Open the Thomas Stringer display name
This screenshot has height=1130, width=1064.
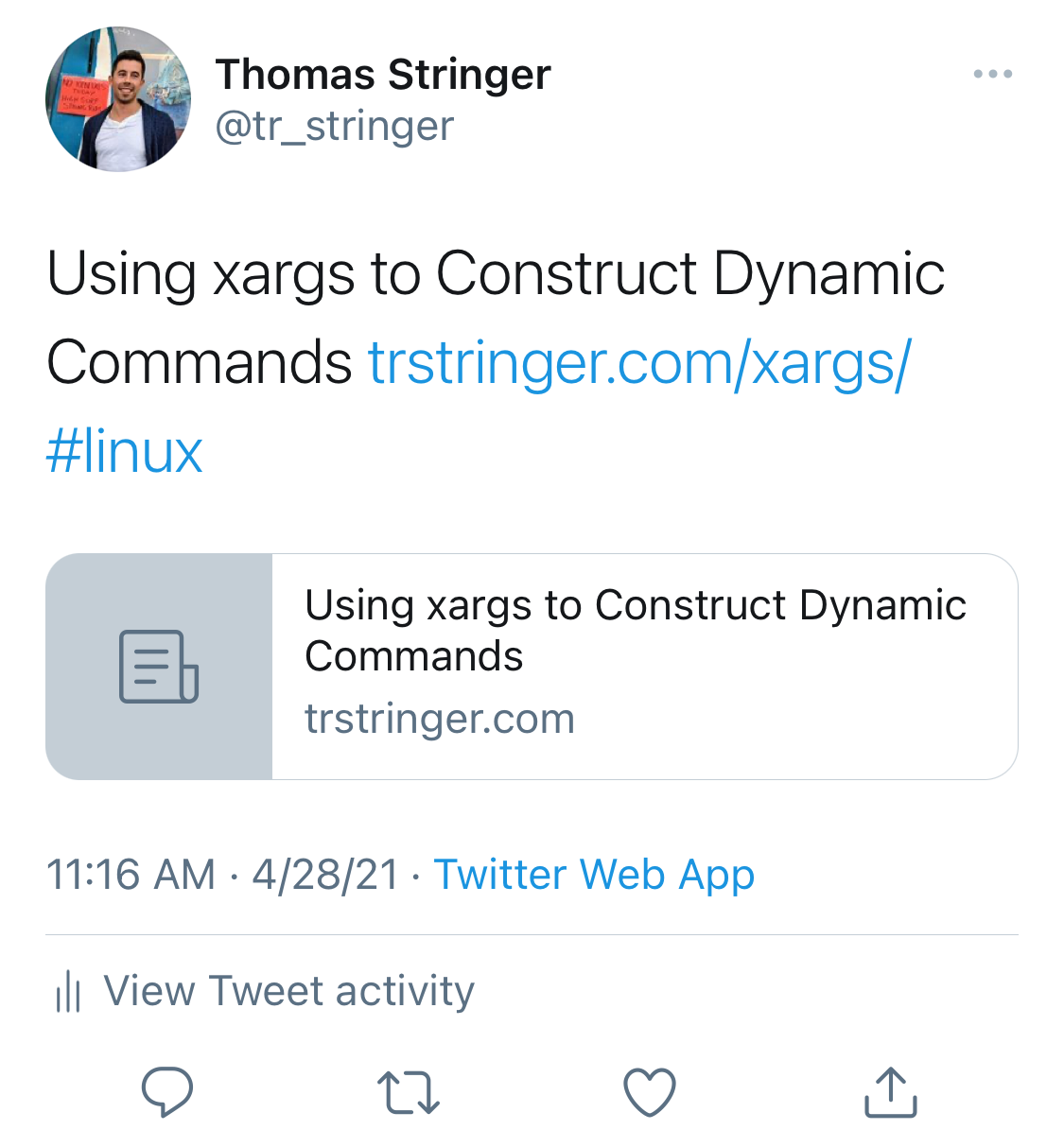click(383, 74)
